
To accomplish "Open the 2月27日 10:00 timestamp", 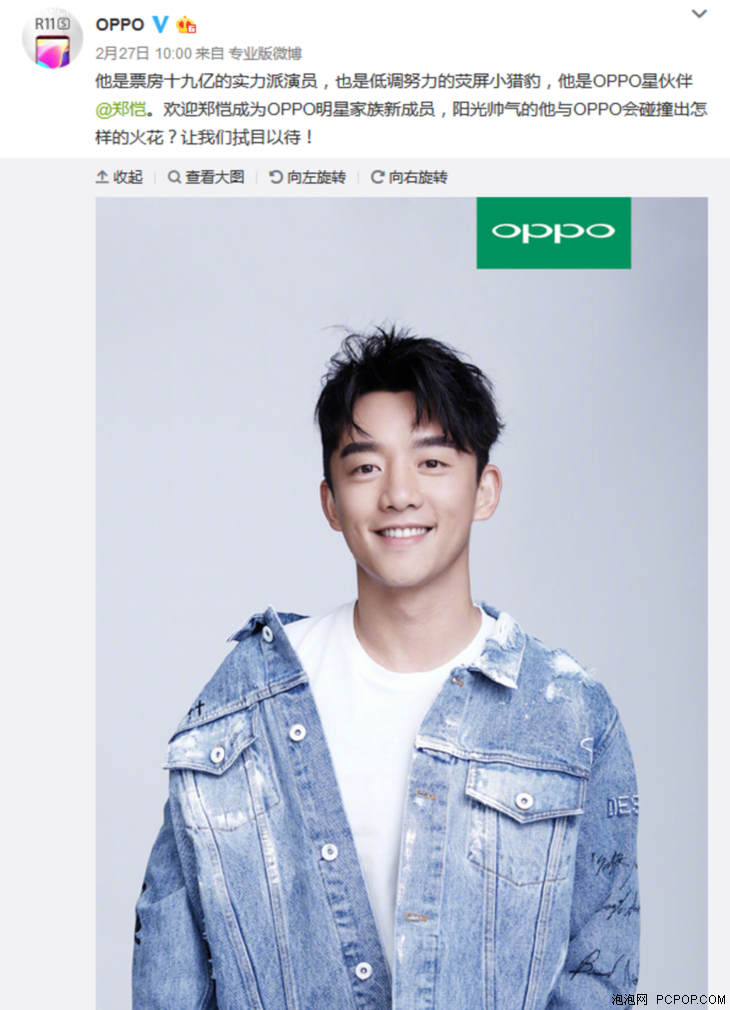I will click(144, 53).
